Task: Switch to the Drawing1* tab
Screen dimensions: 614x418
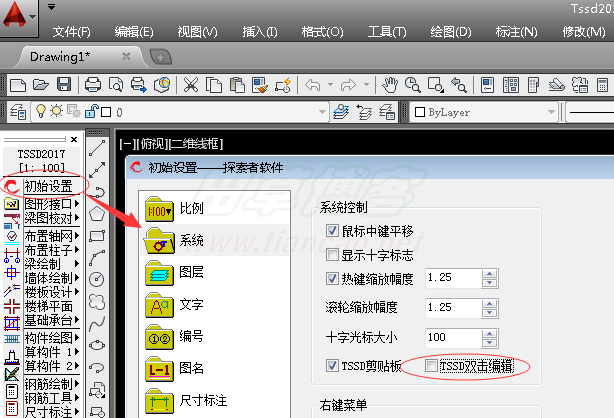Action: [x=60, y=57]
